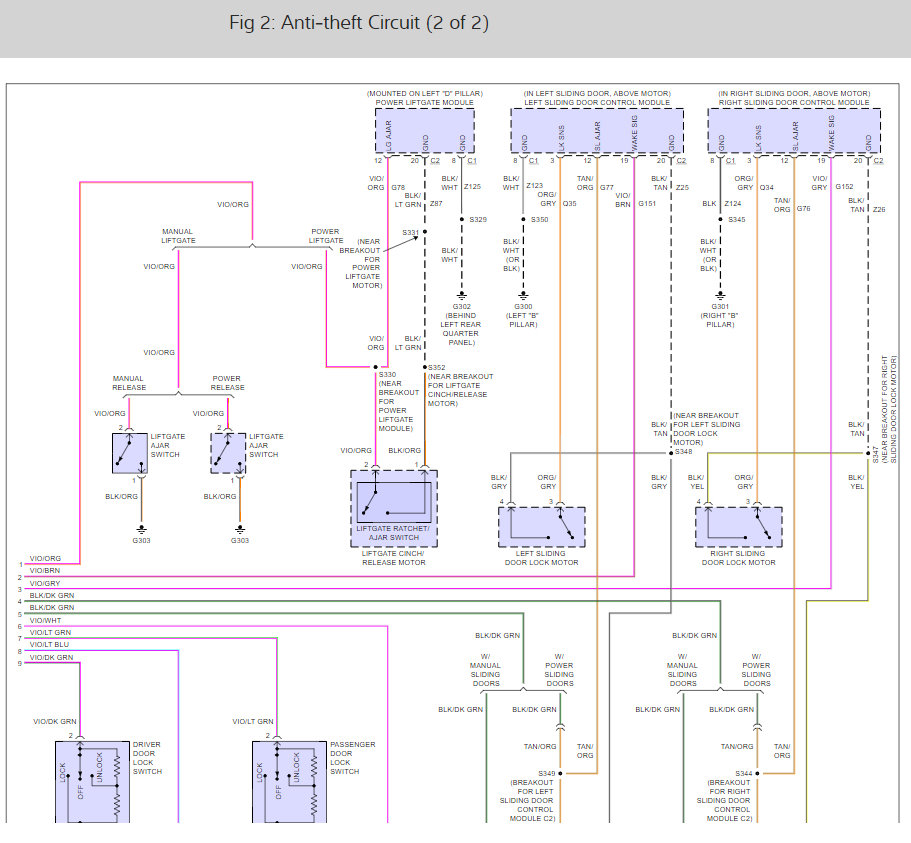The image size is (911, 843).
Task: Click the "POWER RELEASE" branch label
Action: (227, 383)
